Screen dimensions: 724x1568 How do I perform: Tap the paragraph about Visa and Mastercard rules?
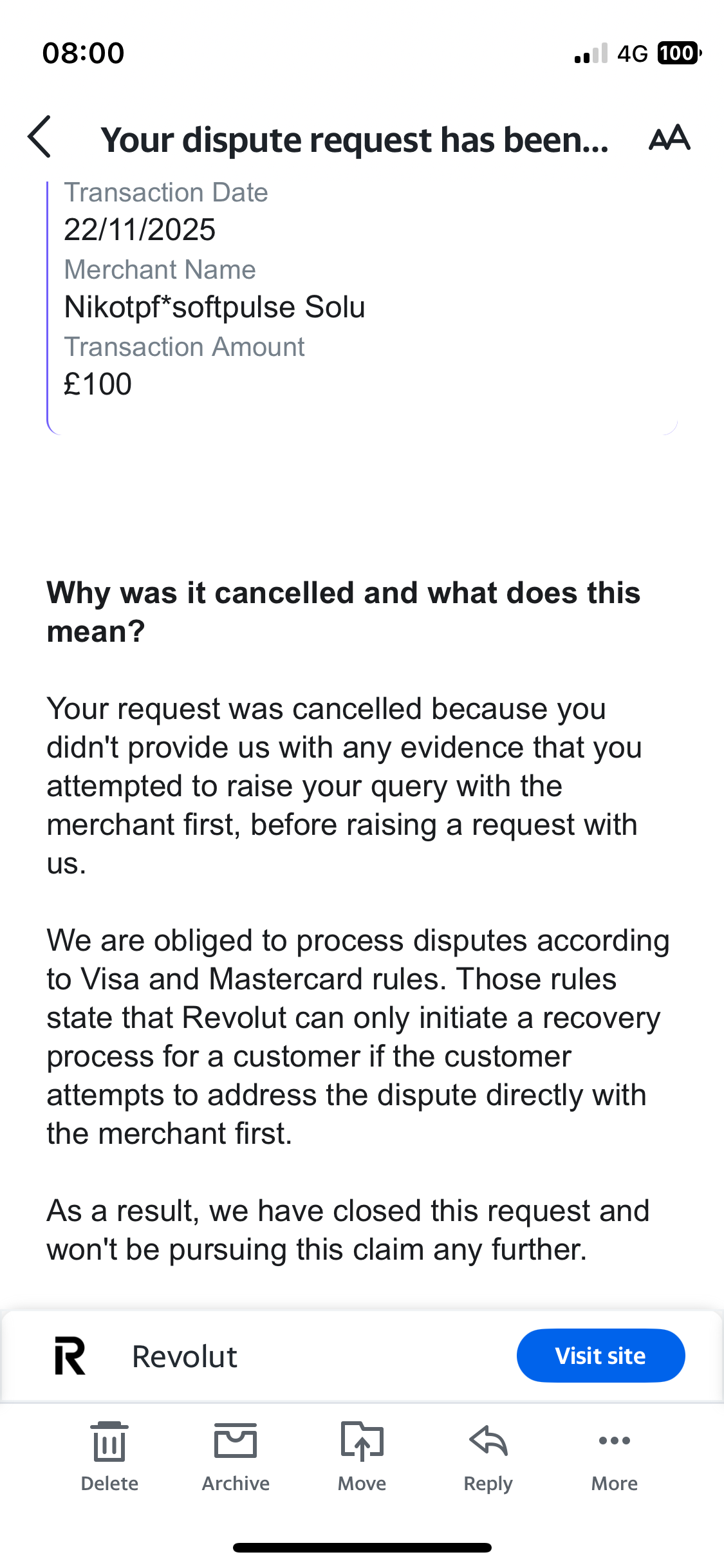358,1036
